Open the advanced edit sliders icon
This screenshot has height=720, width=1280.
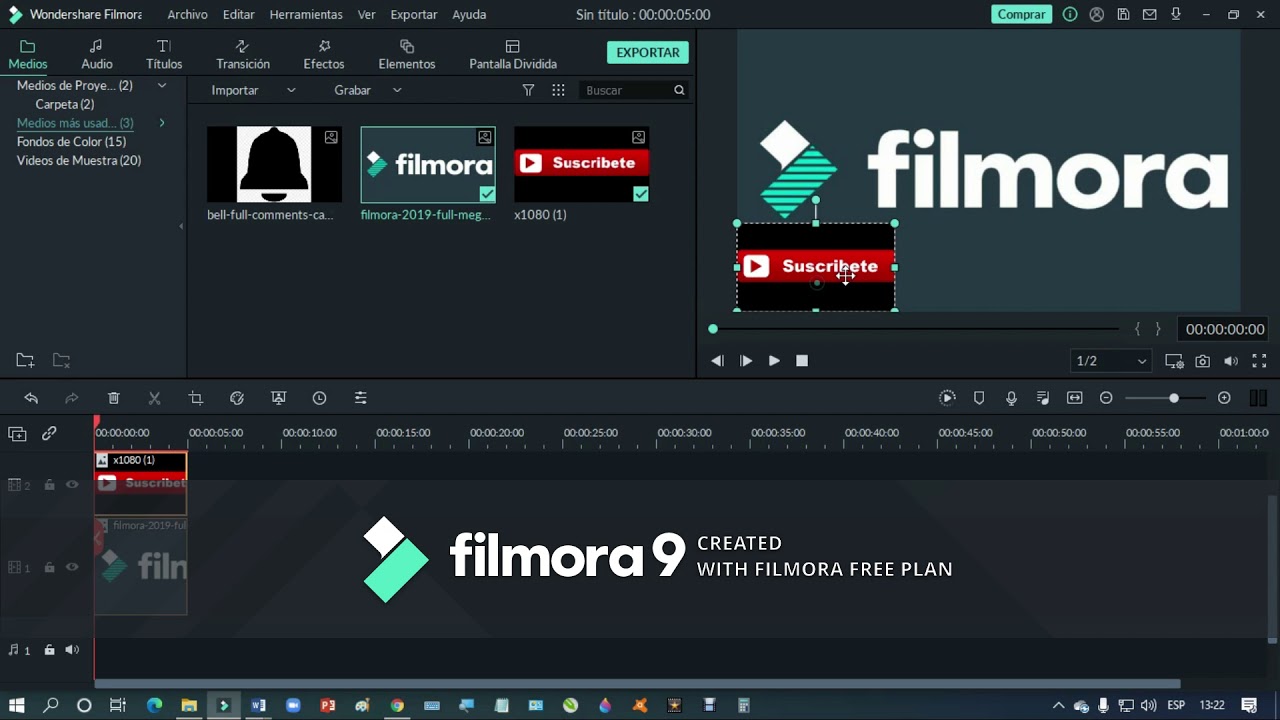tap(361, 398)
